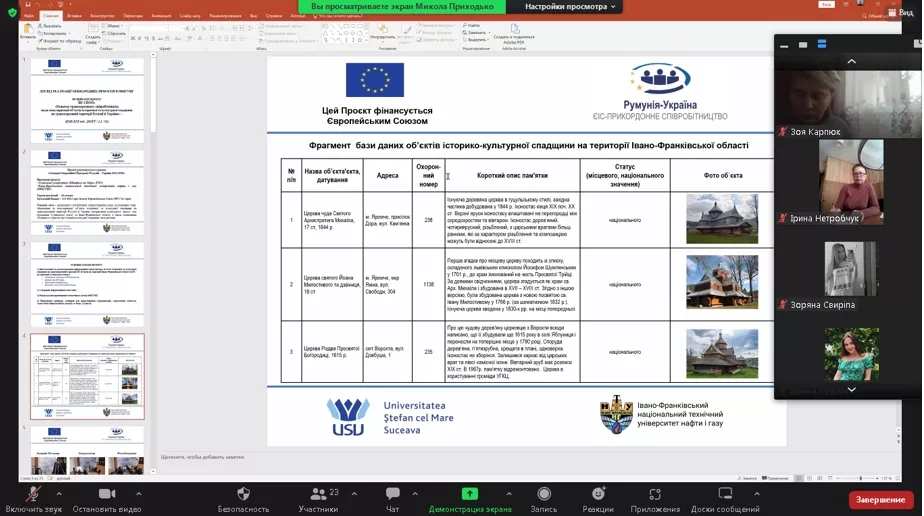Start recording with the Запись icon
Viewport: 924px width, 516px height.
pyautogui.click(x=543, y=494)
